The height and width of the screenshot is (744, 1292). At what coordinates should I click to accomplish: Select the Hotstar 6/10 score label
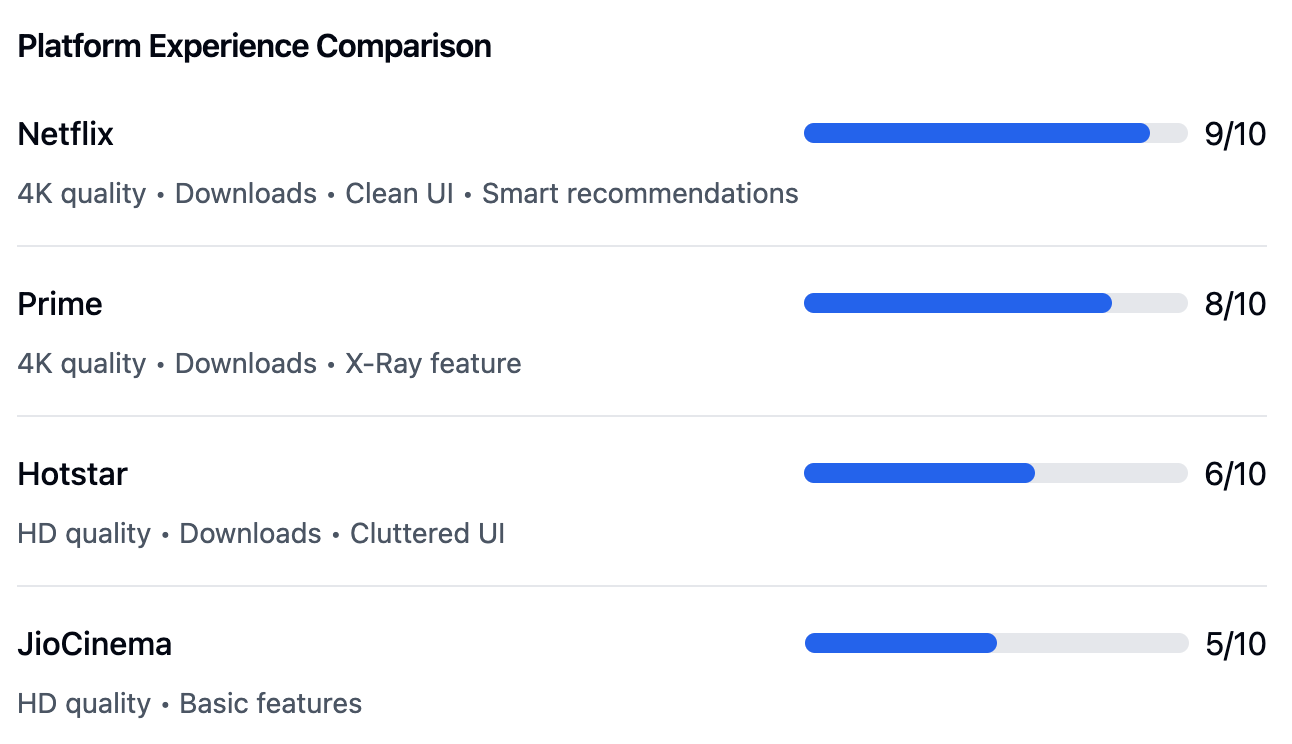click(x=1236, y=474)
